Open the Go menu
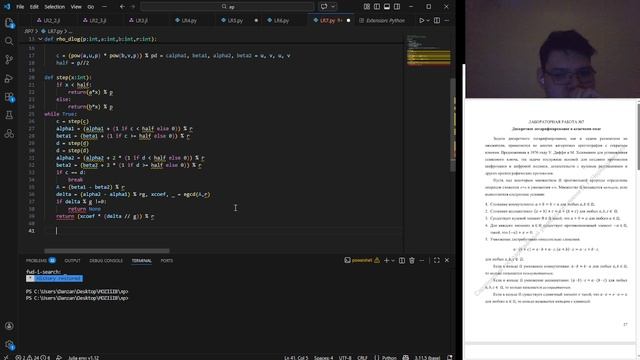 (91, 7)
